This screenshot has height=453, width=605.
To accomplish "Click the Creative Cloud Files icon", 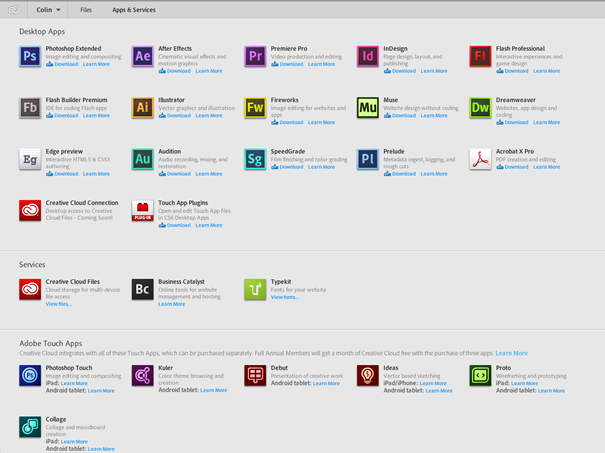I will [x=30, y=289].
